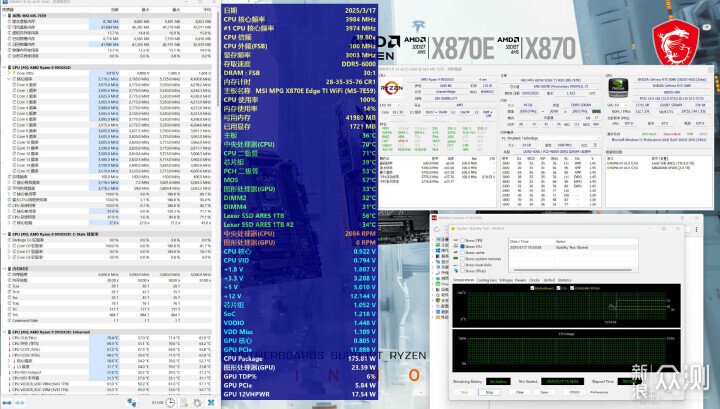Click the Stress GPU(s) graphics card icon
720x409 pixels.
(x=456, y=271)
